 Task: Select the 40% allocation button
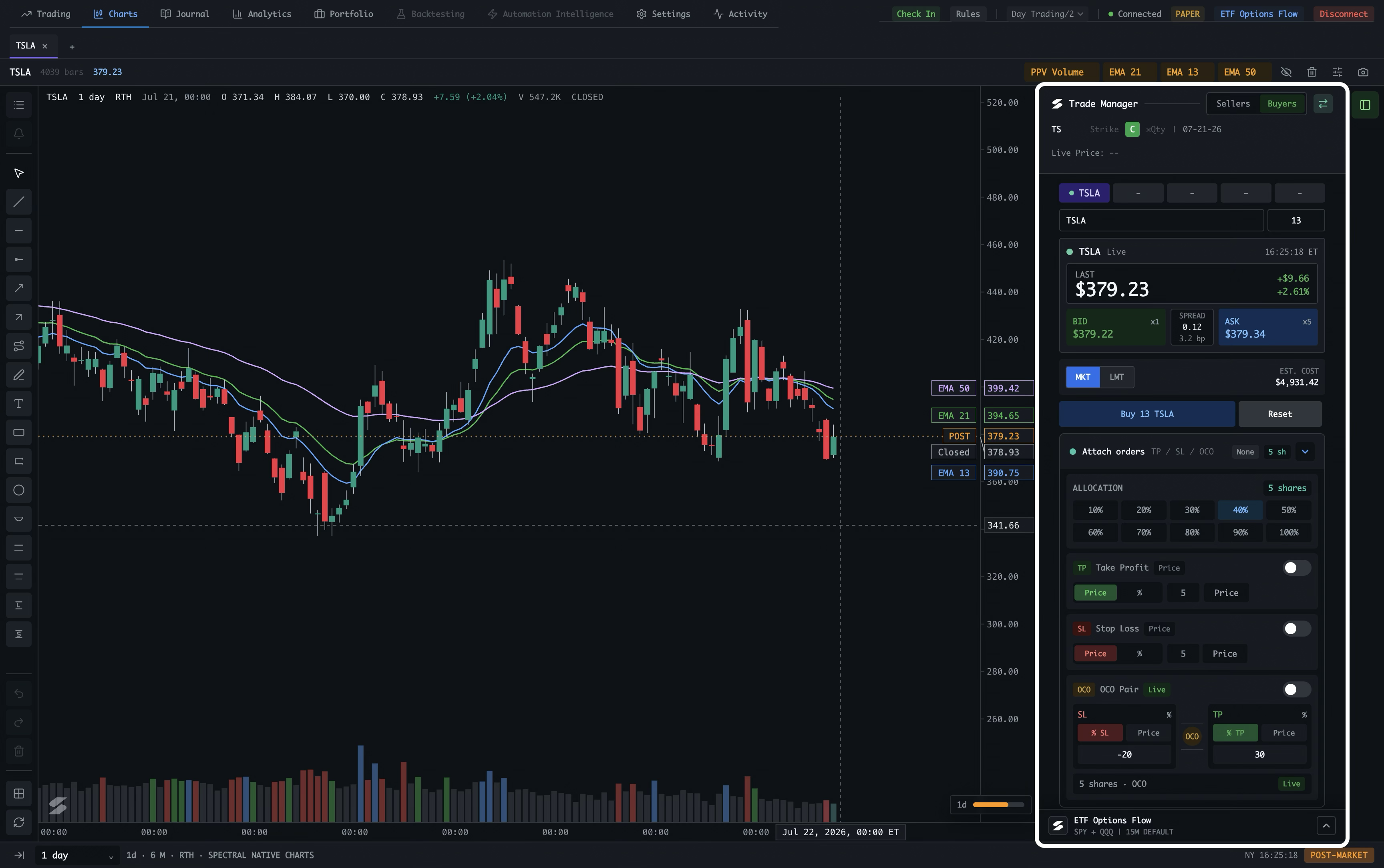1240,510
